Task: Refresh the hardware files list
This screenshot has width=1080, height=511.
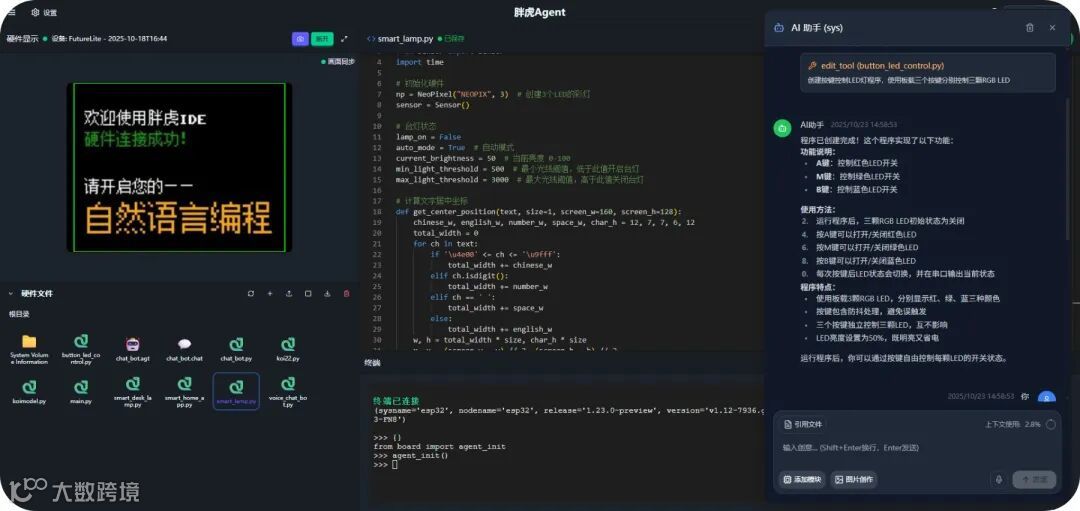Action: [251, 293]
